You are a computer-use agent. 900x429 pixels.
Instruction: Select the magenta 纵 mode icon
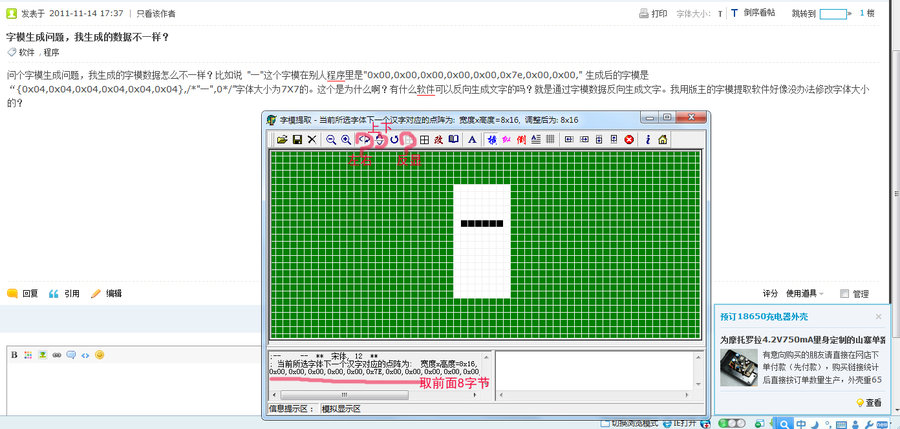(506, 140)
